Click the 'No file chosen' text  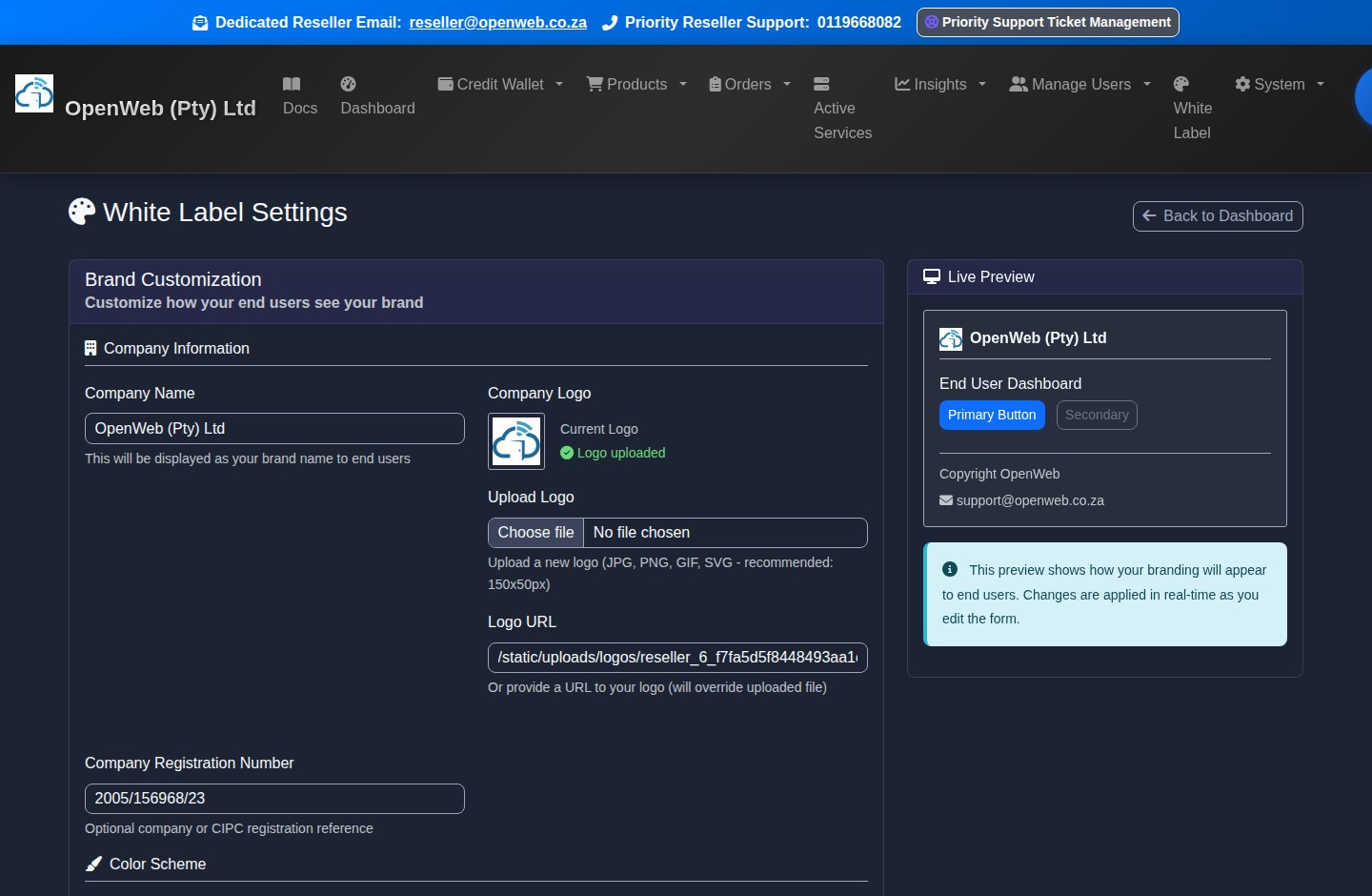pyautogui.click(x=641, y=533)
